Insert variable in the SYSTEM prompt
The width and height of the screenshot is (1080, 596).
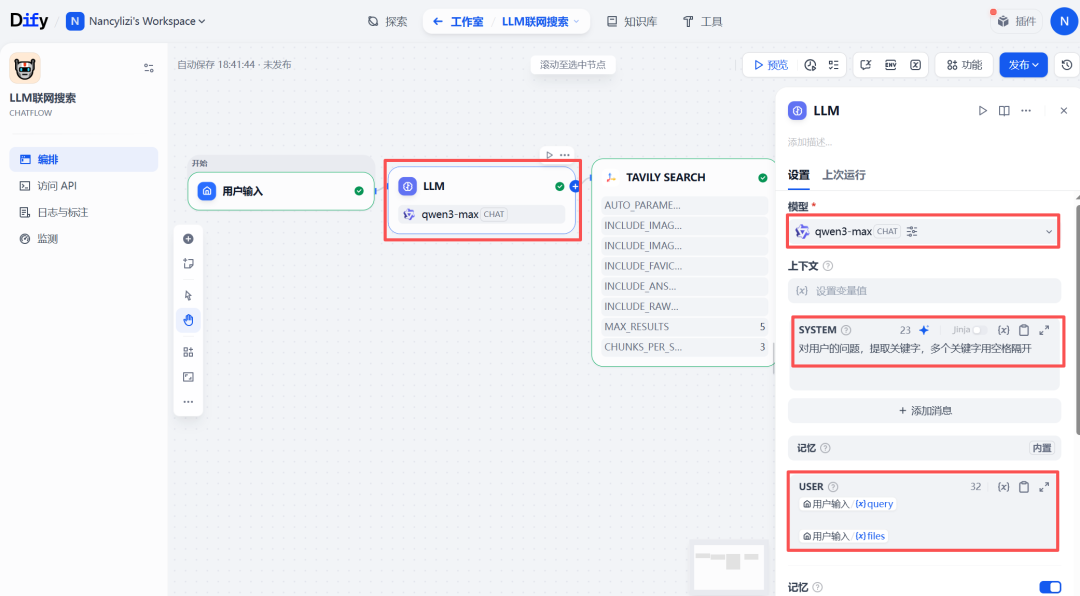tap(1004, 330)
